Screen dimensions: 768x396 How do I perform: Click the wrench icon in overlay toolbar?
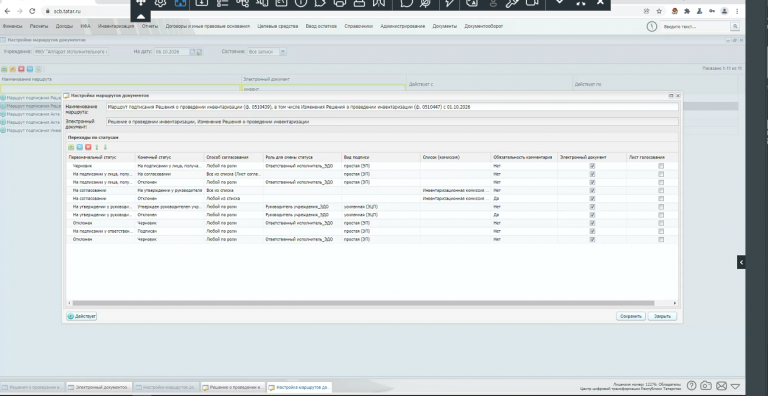(x=511, y=3)
